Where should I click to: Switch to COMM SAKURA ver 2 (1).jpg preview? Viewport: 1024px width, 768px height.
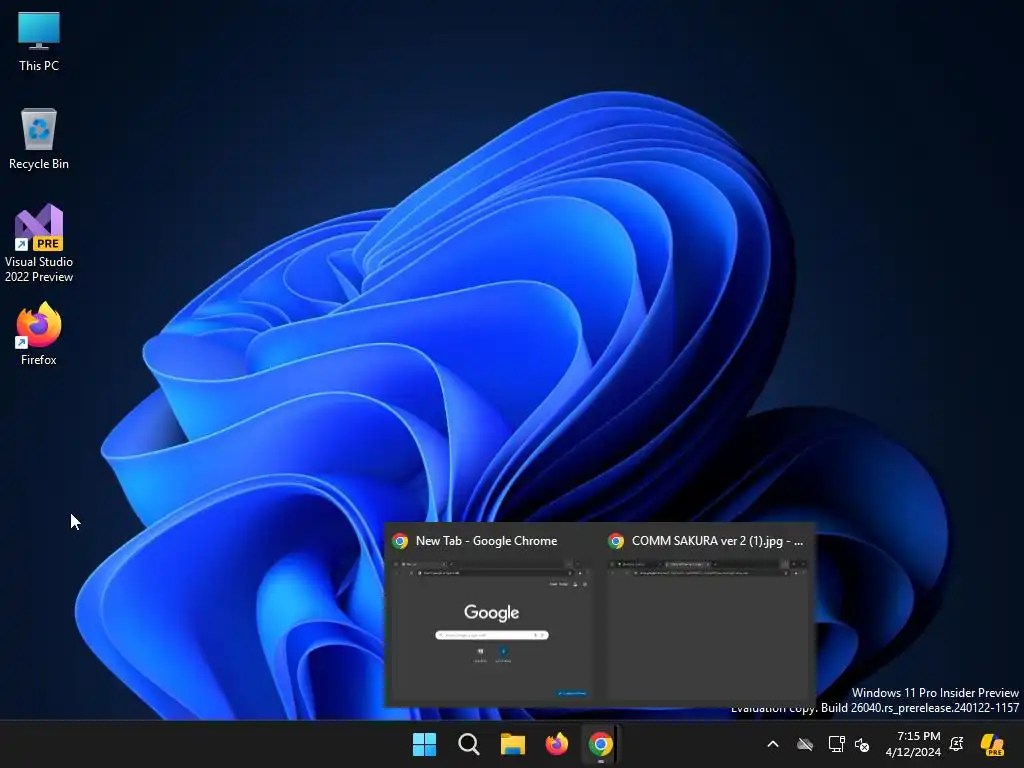(x=707, y=629)
